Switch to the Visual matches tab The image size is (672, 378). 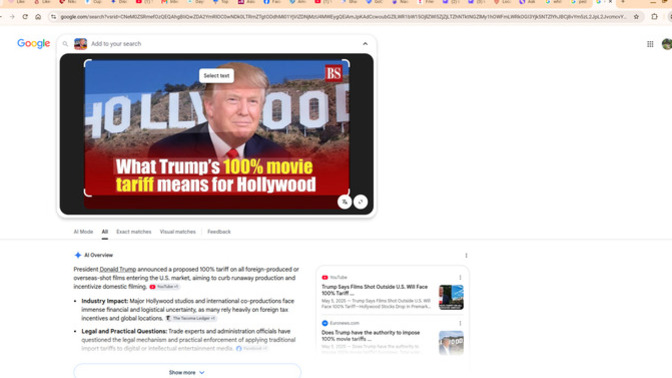tap(177, 232)
